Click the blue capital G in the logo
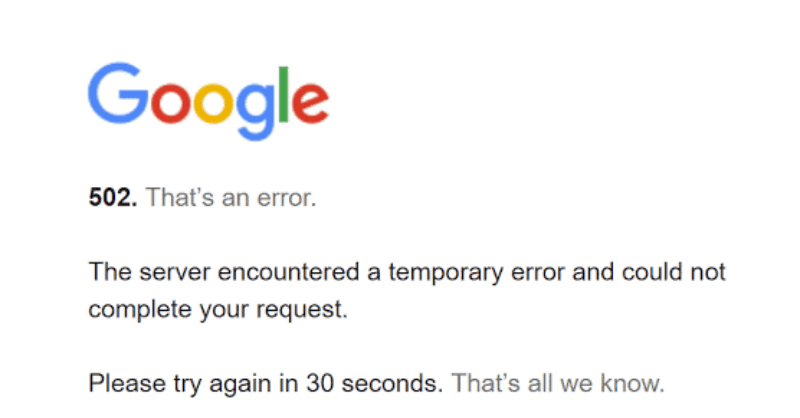800x418 pixels. [x=119, y=96]
